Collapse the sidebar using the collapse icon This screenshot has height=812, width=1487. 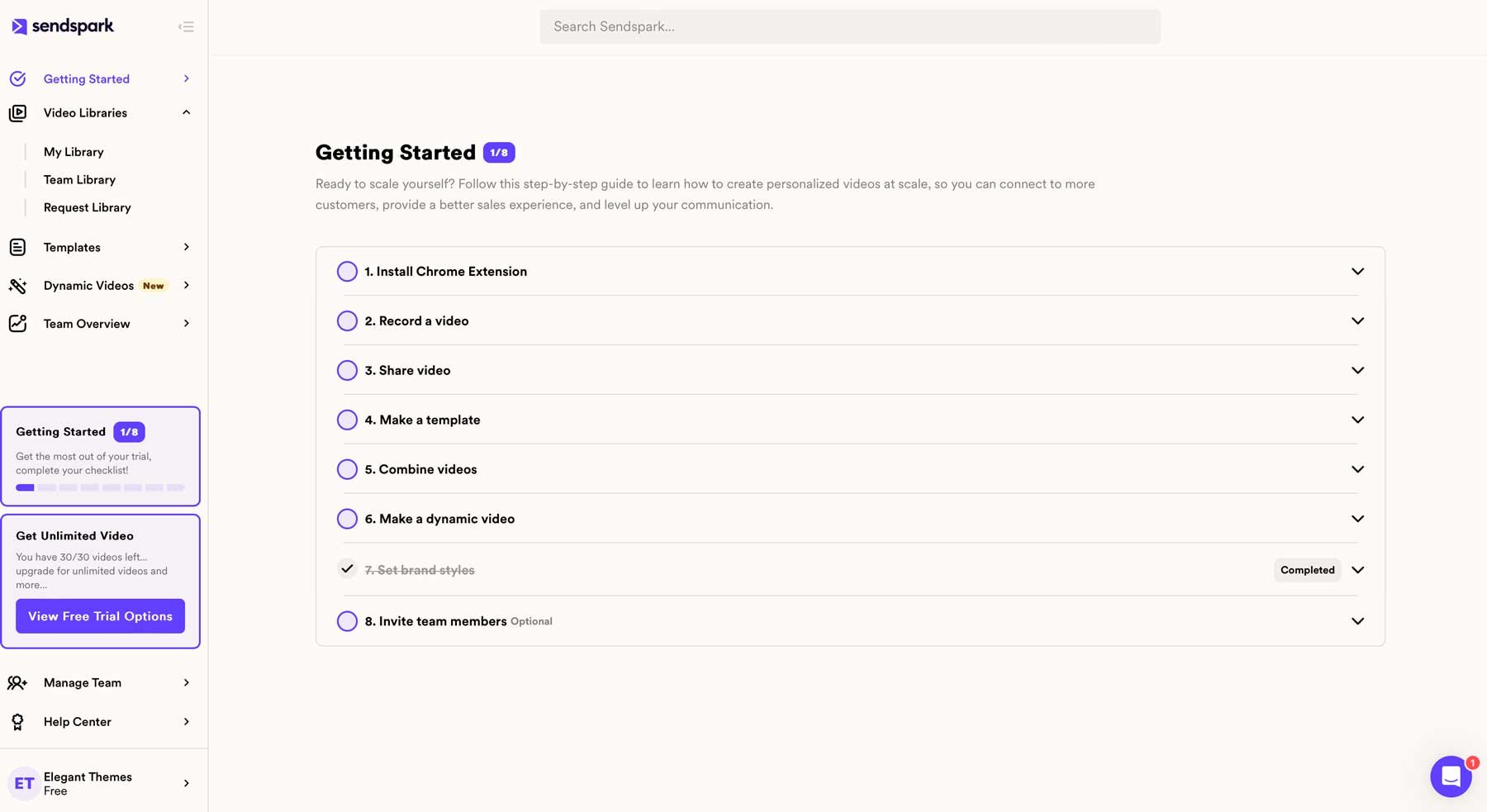(186, 26)
